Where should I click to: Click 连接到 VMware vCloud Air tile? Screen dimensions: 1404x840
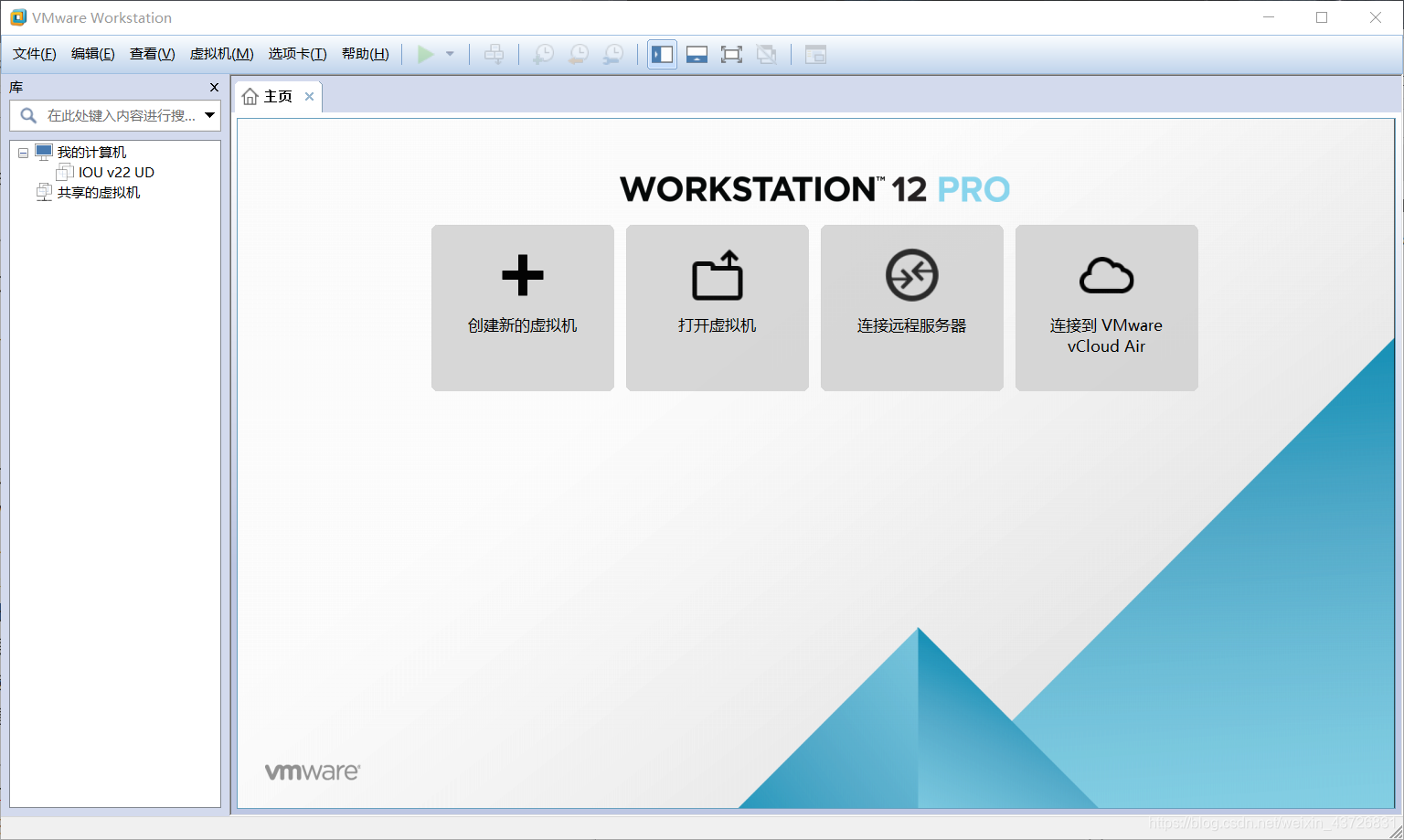[1107, 308]
